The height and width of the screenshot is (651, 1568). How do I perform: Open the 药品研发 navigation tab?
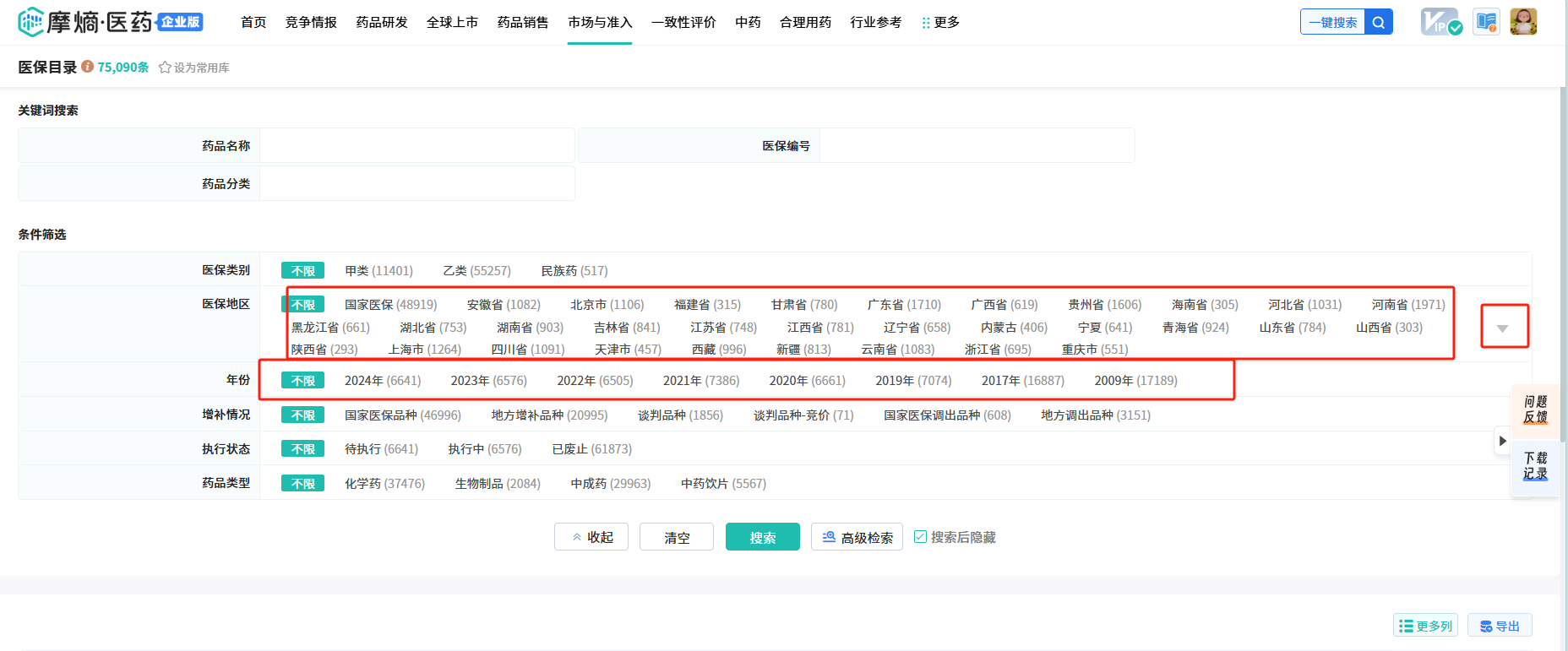(382, 22)
